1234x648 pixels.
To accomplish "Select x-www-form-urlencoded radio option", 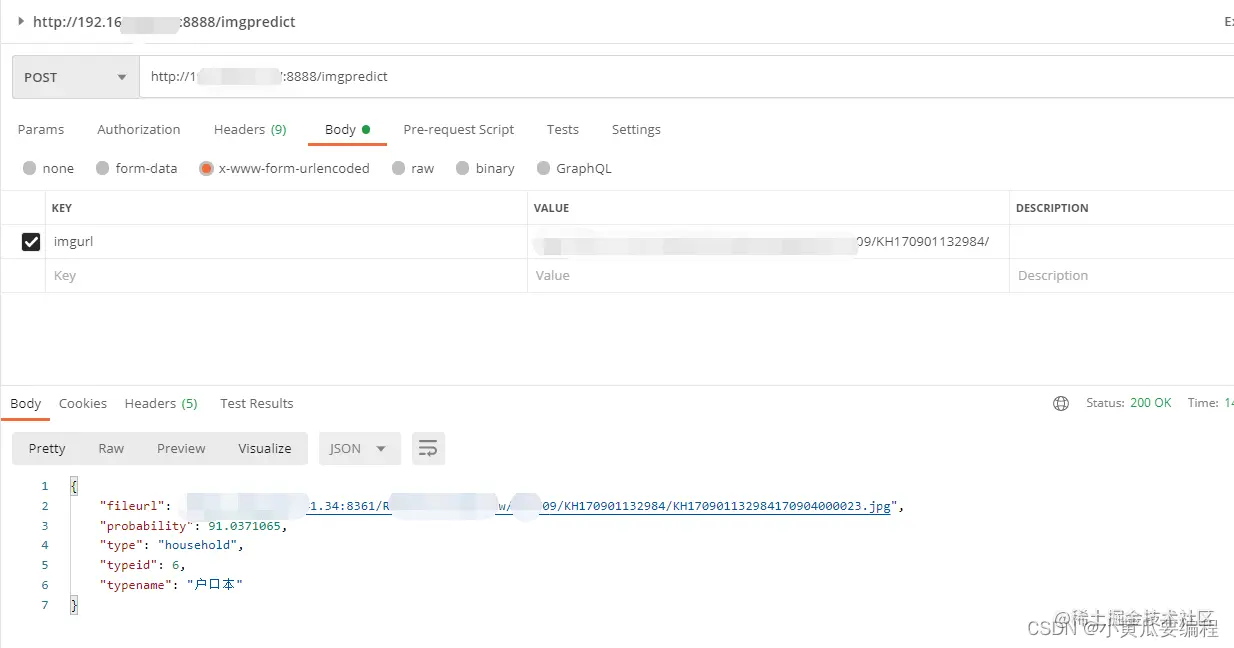I will coord(284,169).
